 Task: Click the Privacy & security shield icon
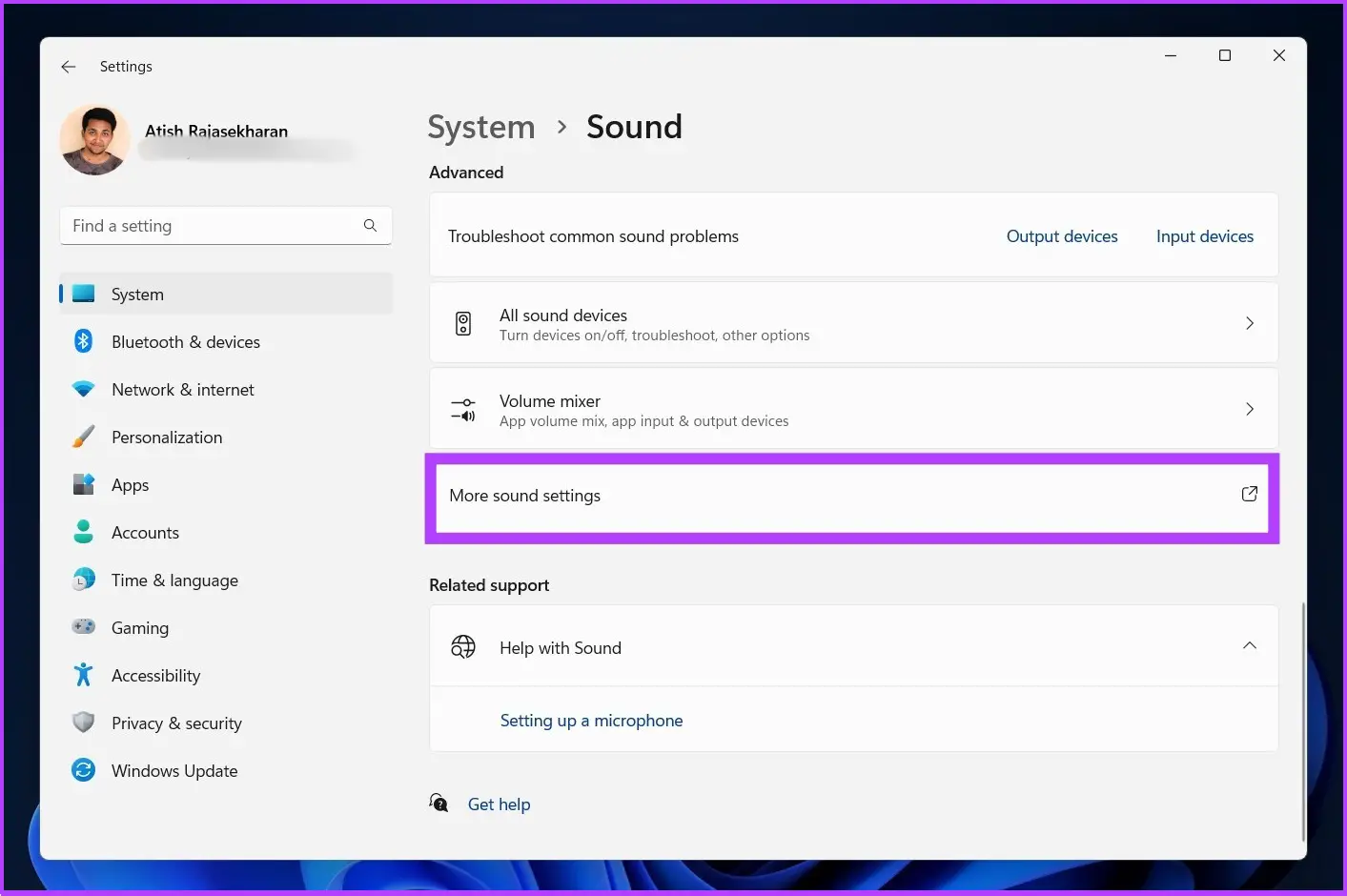point(84,723)
